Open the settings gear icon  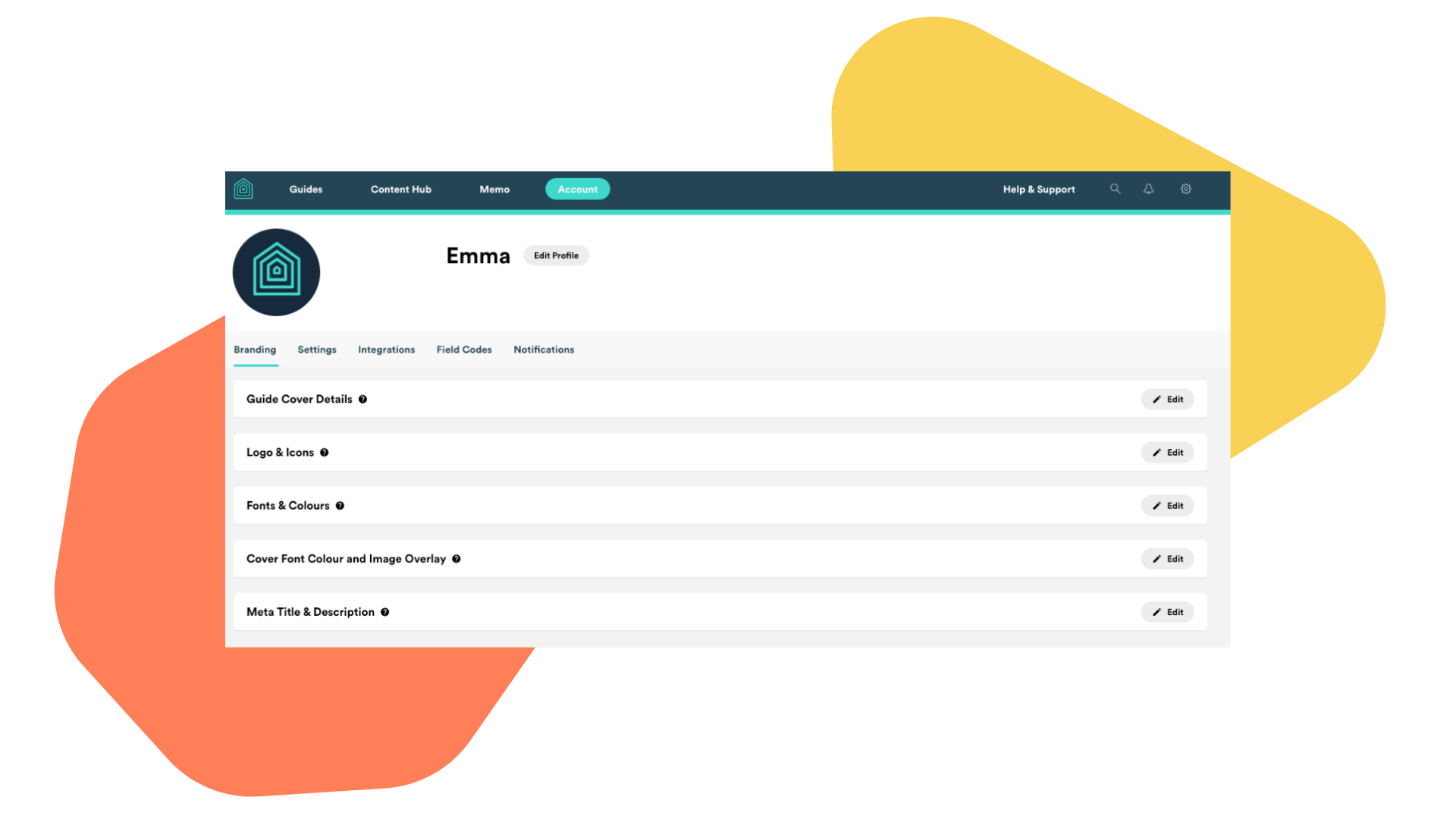pos(1186,189)
